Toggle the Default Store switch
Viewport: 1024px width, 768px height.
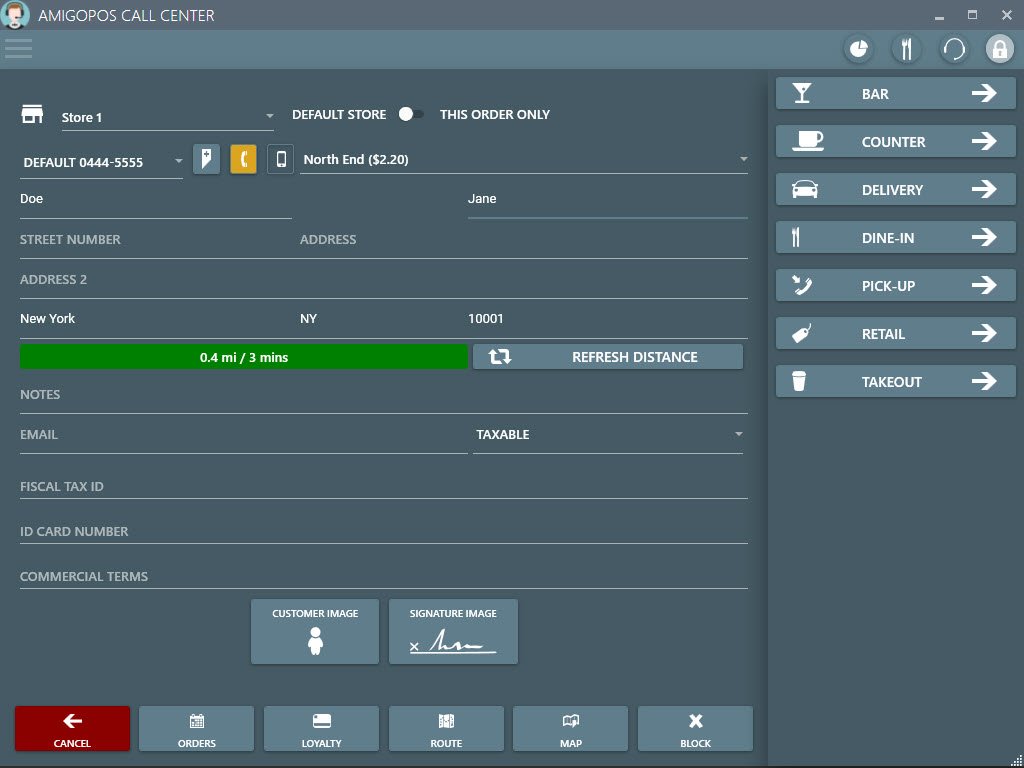[410, 115]
